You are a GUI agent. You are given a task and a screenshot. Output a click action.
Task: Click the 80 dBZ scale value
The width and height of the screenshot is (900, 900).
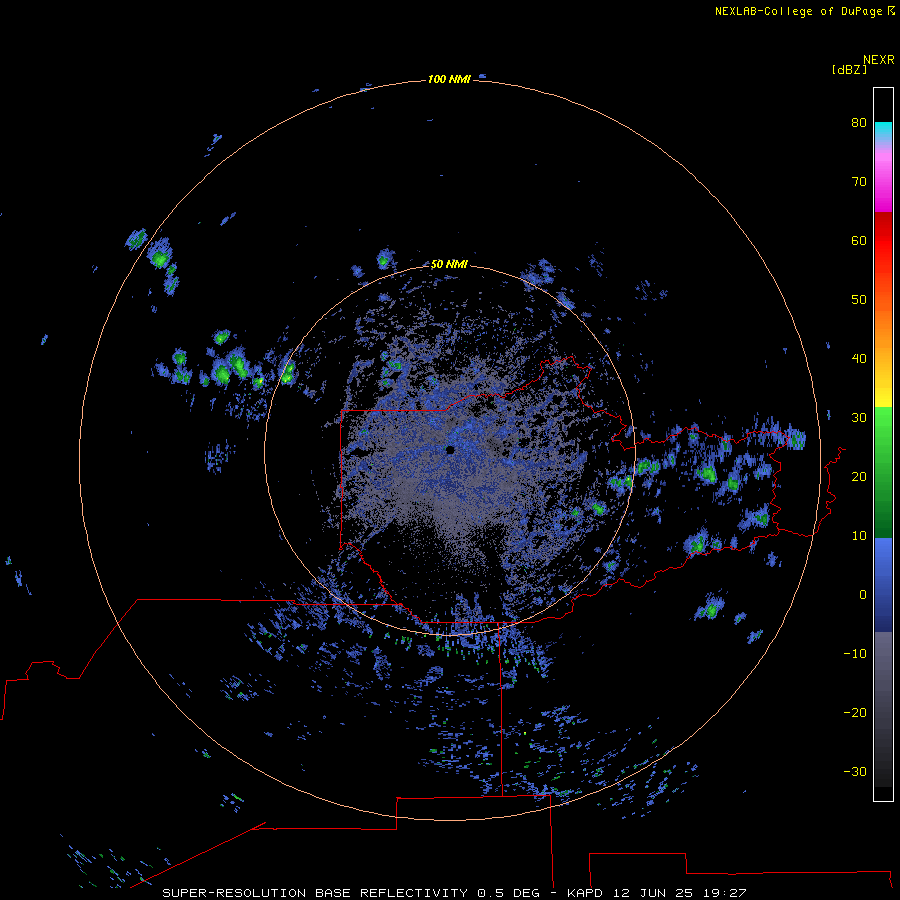[859, 122]
